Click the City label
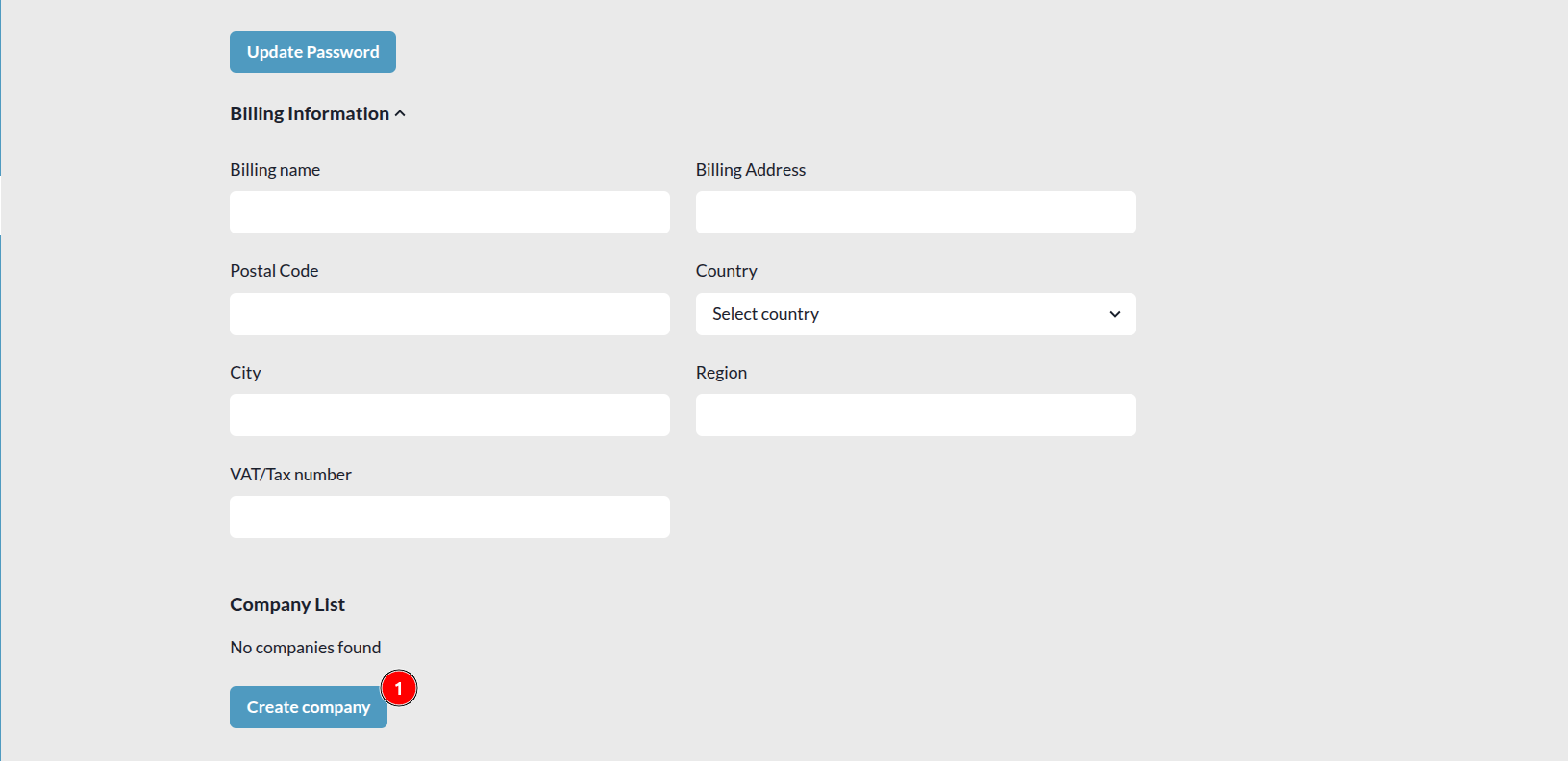Screen dimensions: 1568x761 pyautogui.click(x=245, y=373)
